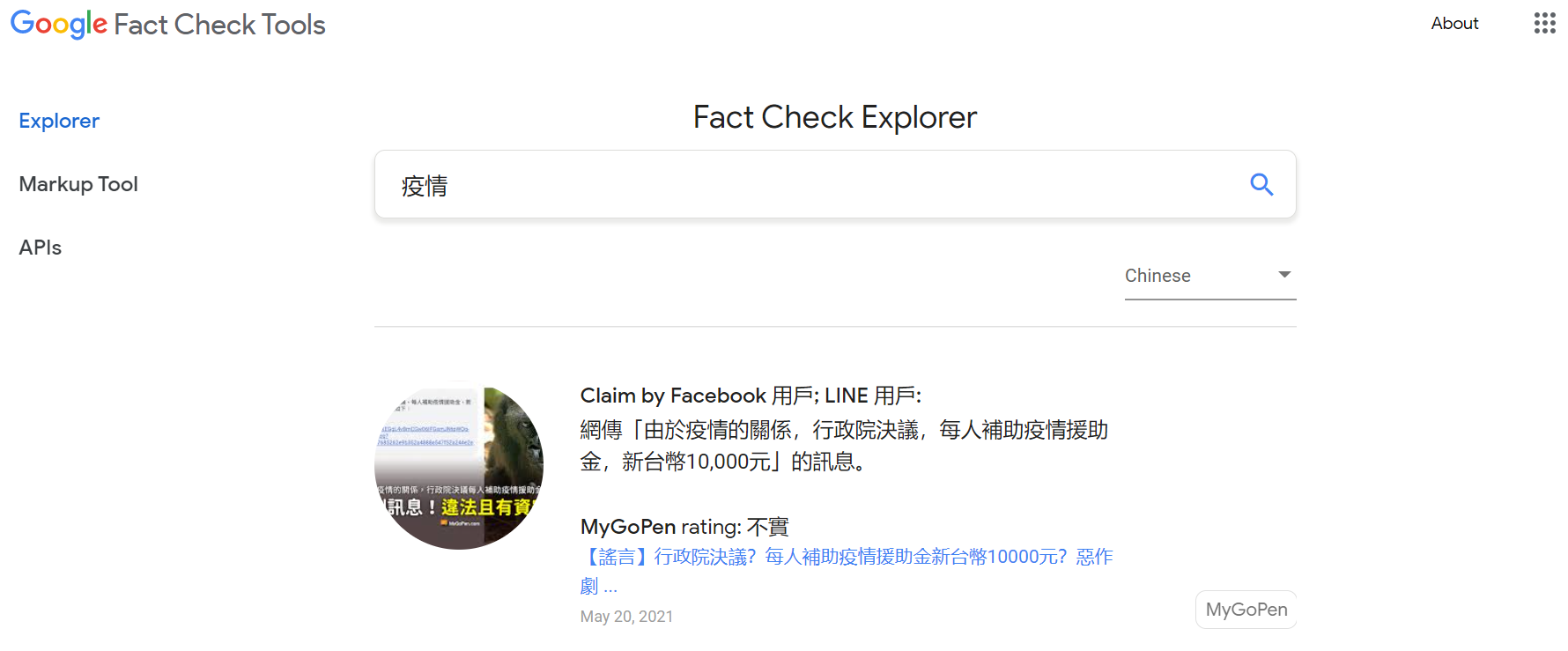This screenshot has width=1568, height=651.
Task: Open the Chinese language selector
Action: pos(1209,276)
